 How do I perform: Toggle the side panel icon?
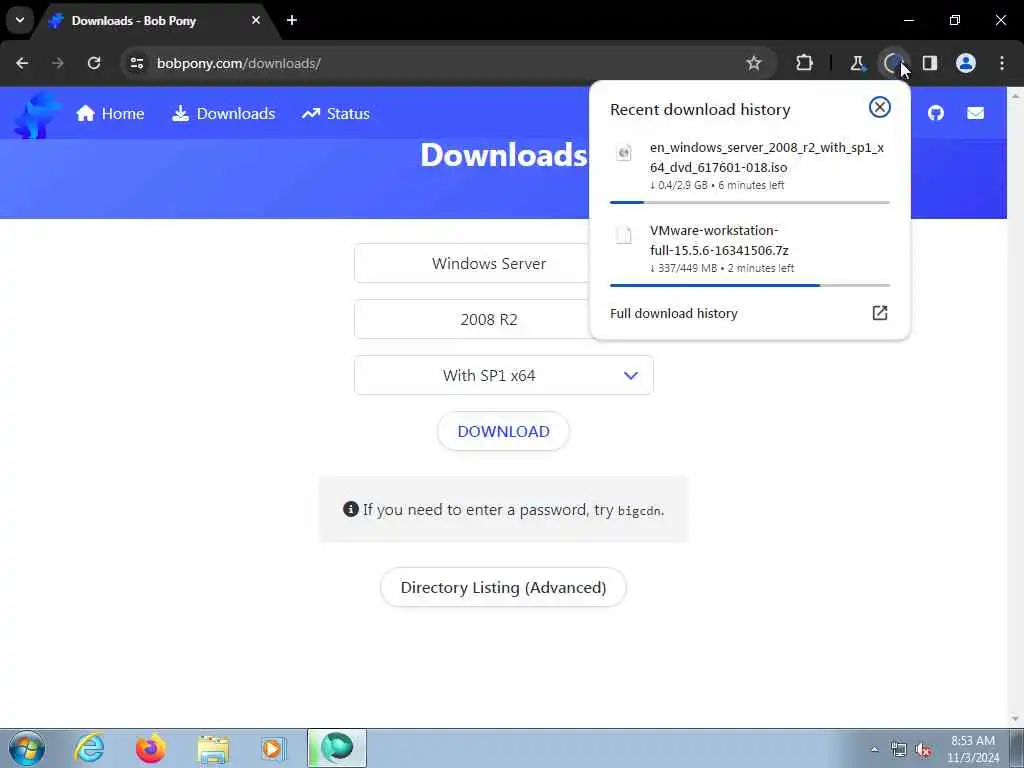point(930,63)
